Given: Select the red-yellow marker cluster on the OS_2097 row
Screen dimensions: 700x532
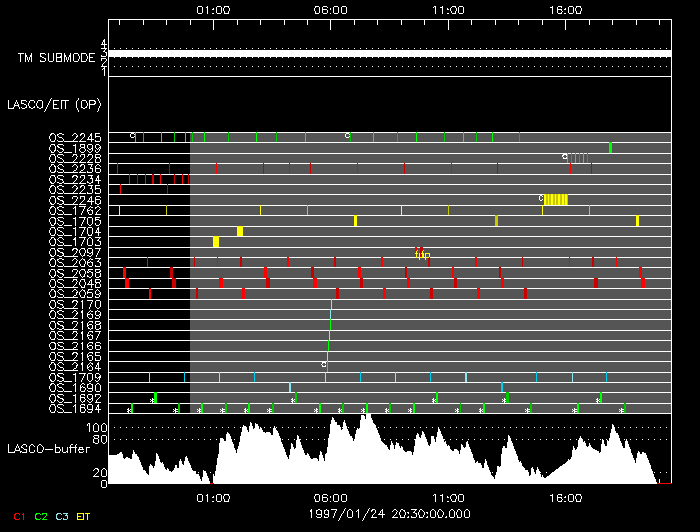Looking at the screenshot, I should [x=421, y=253].
